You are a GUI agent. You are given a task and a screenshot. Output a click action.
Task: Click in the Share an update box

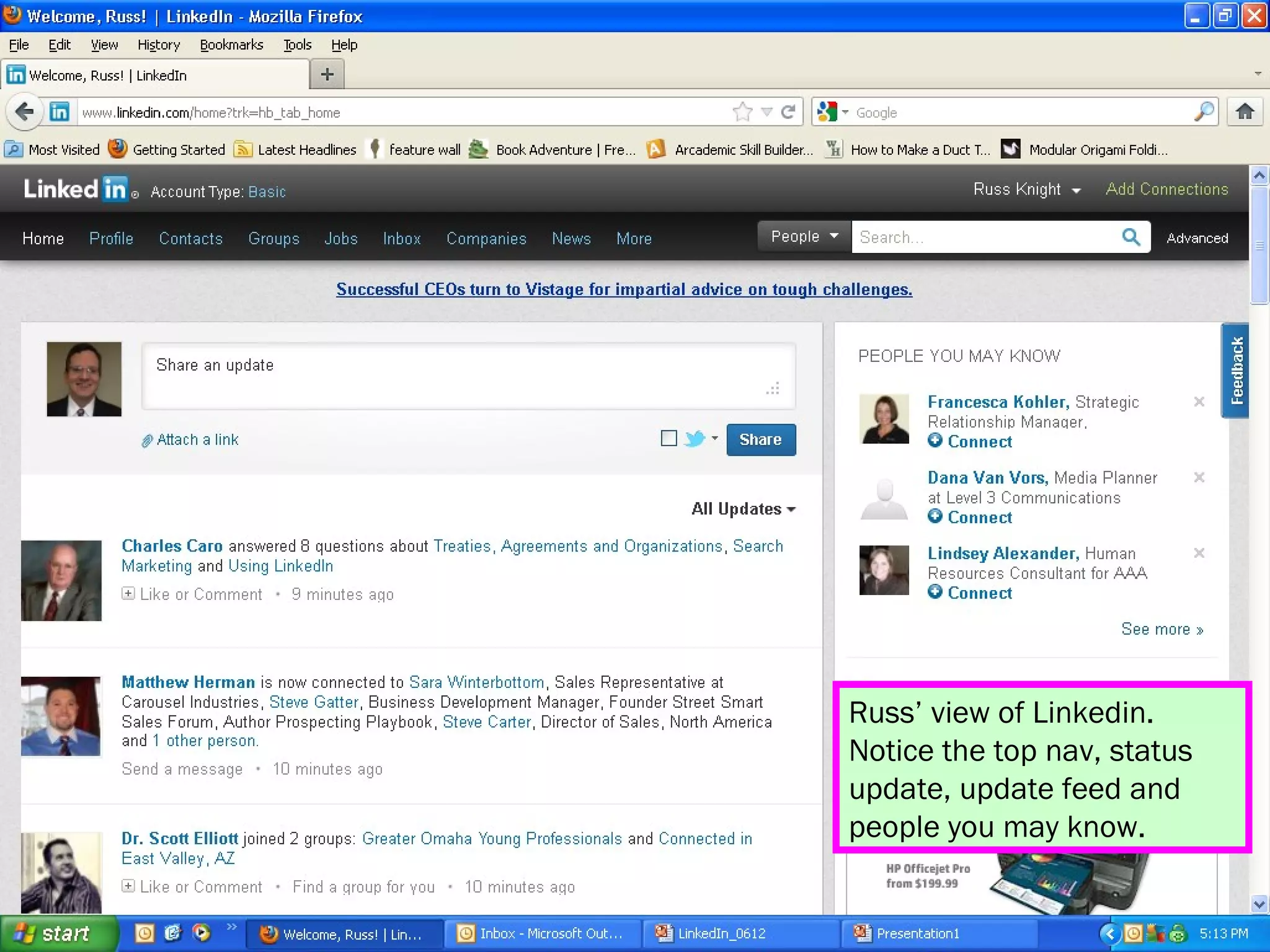468,376
